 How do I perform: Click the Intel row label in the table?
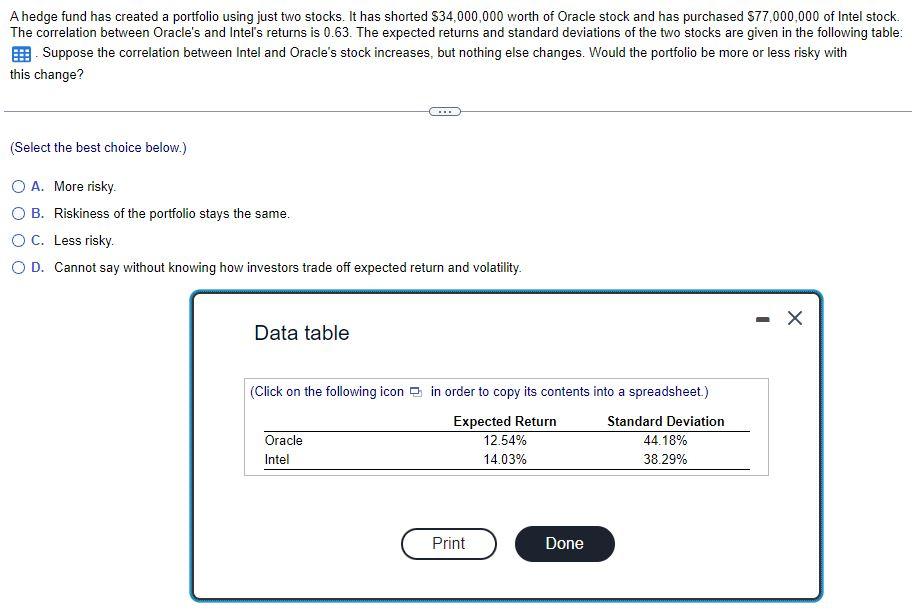(275, 459)
